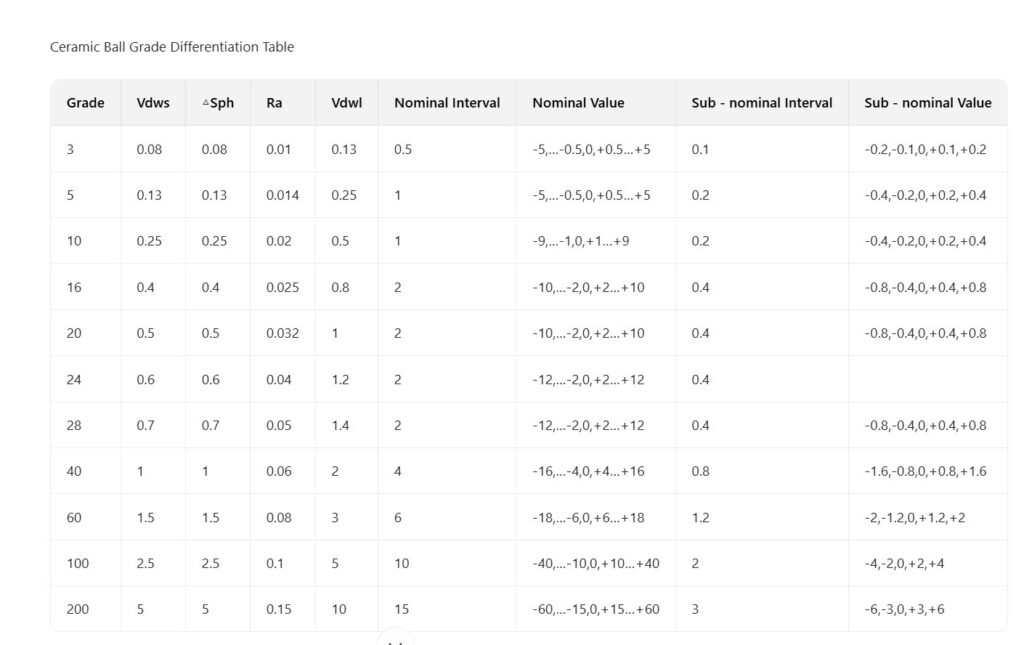
Task: Select the Ra column header
Action: [274, 103]
